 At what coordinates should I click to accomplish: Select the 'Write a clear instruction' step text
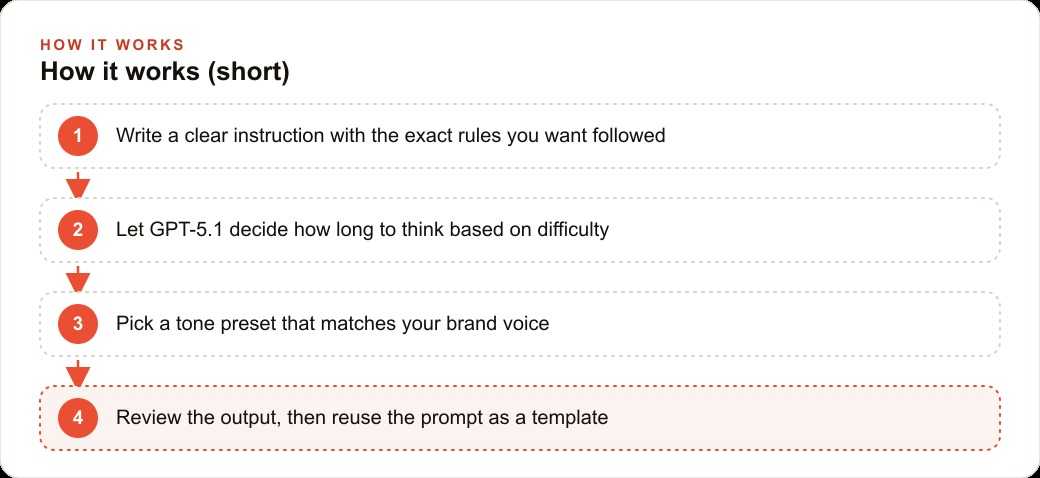coord(391,136)
